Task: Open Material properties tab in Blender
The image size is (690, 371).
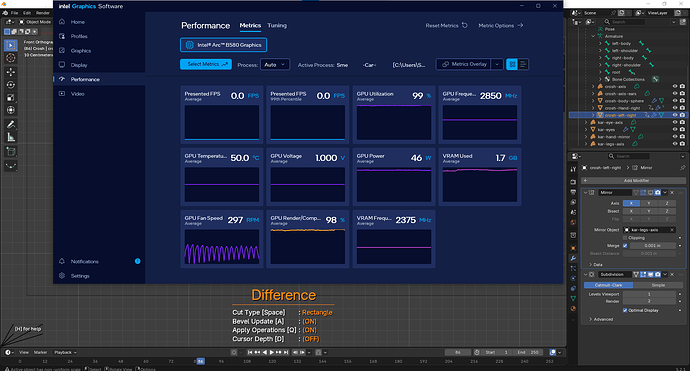Action: click(x=573, y=309)
